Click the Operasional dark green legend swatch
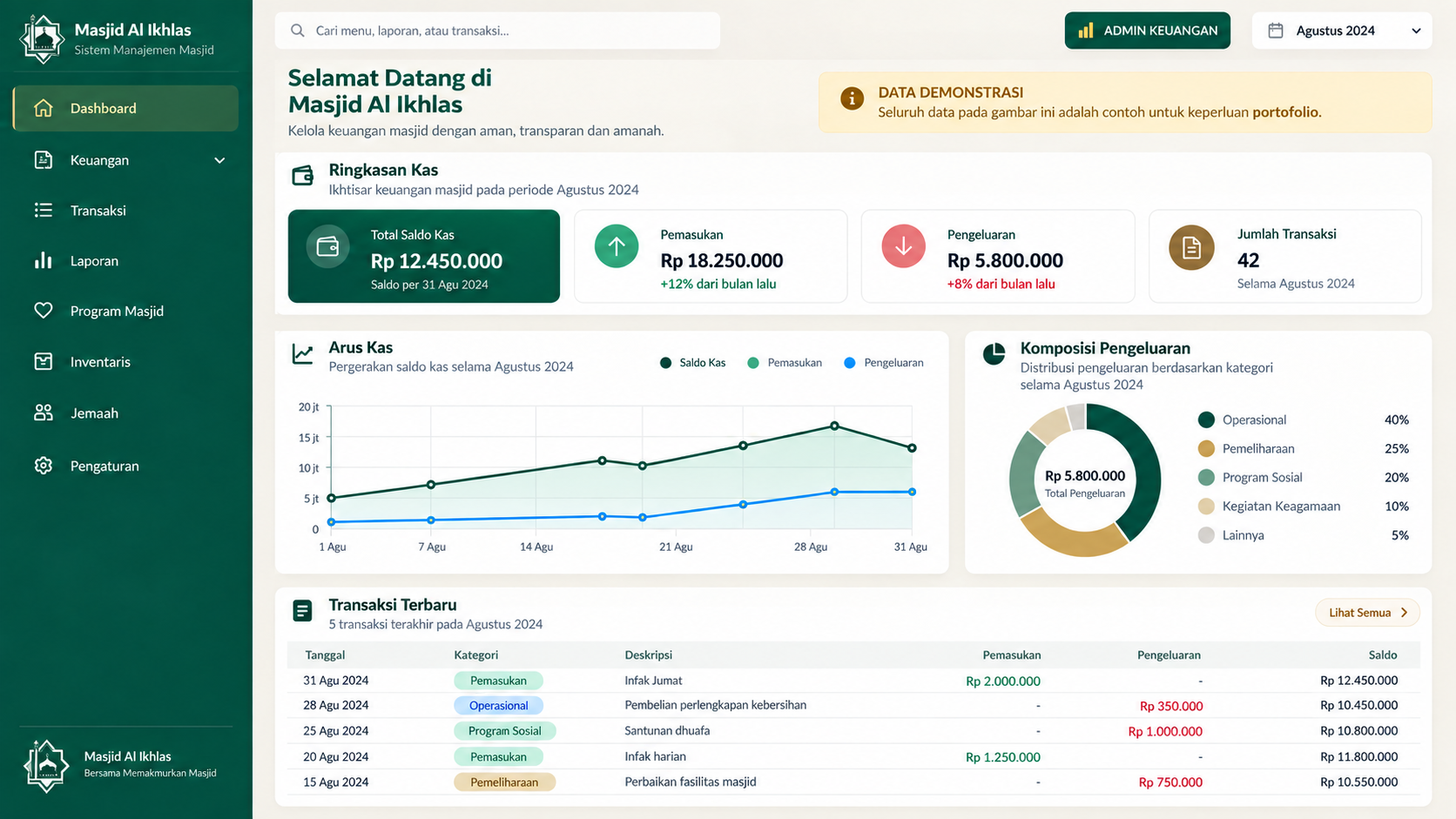This screenshot has height=819, width=1456. pos(1206,420)
